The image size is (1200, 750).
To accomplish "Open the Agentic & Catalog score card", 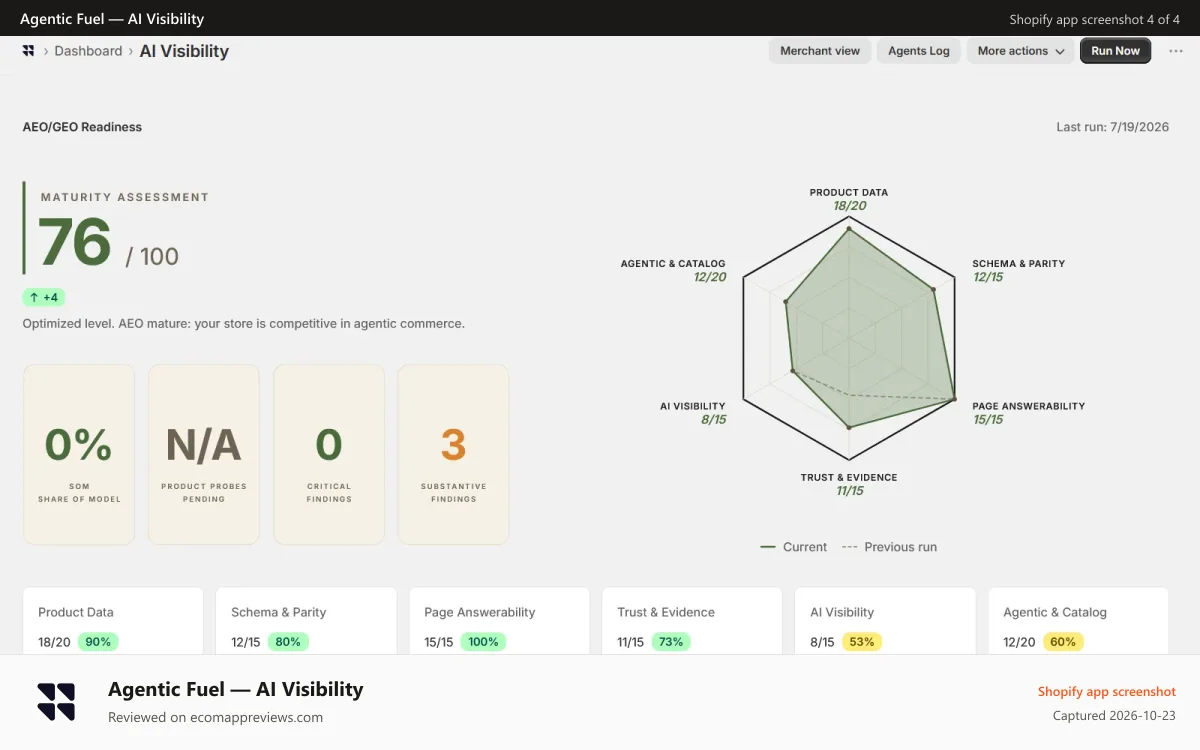I will [1078, 622].
